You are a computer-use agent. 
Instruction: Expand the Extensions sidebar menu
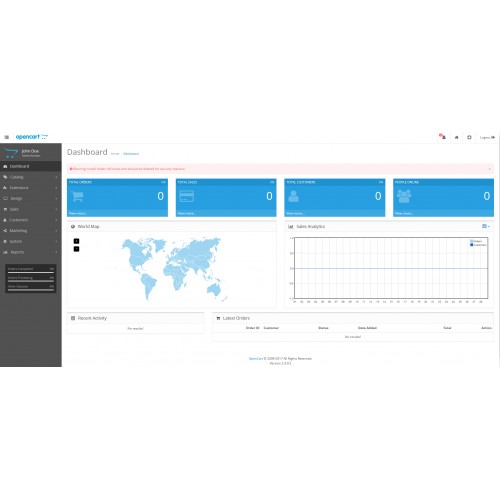tap(31, 188)
